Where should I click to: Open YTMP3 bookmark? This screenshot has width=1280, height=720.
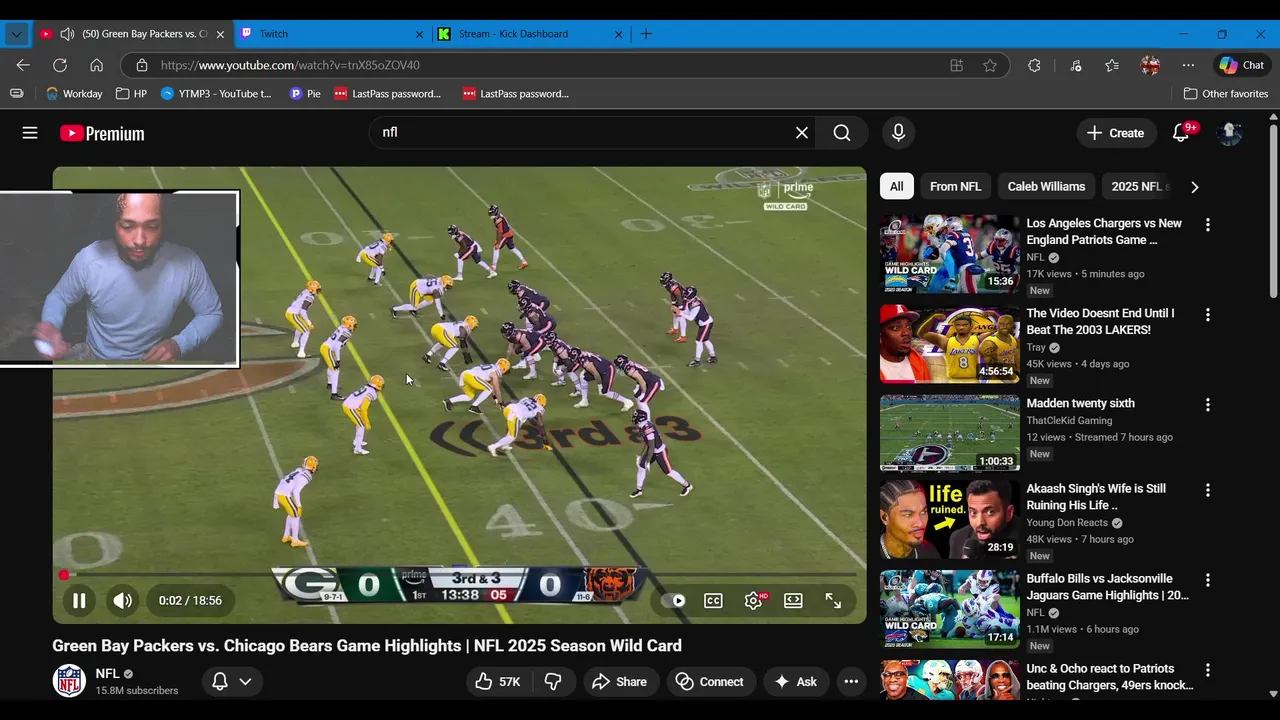(216, 94)
